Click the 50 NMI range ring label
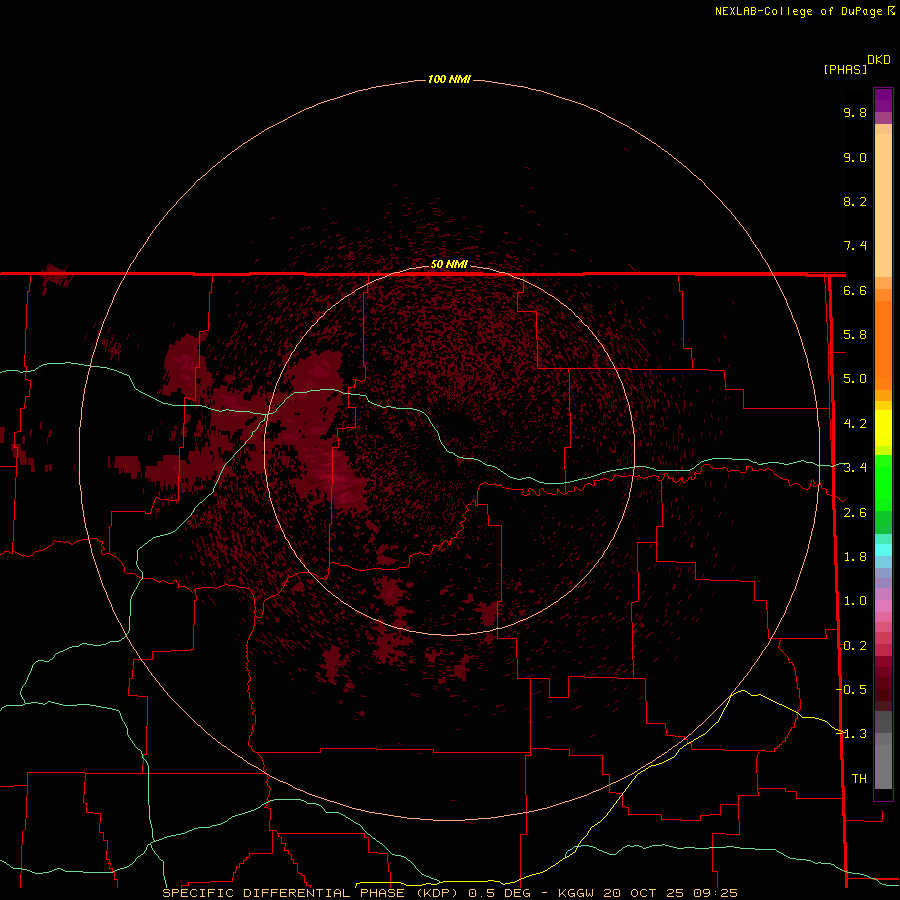 pyautogui.click(x=449, y=264)
